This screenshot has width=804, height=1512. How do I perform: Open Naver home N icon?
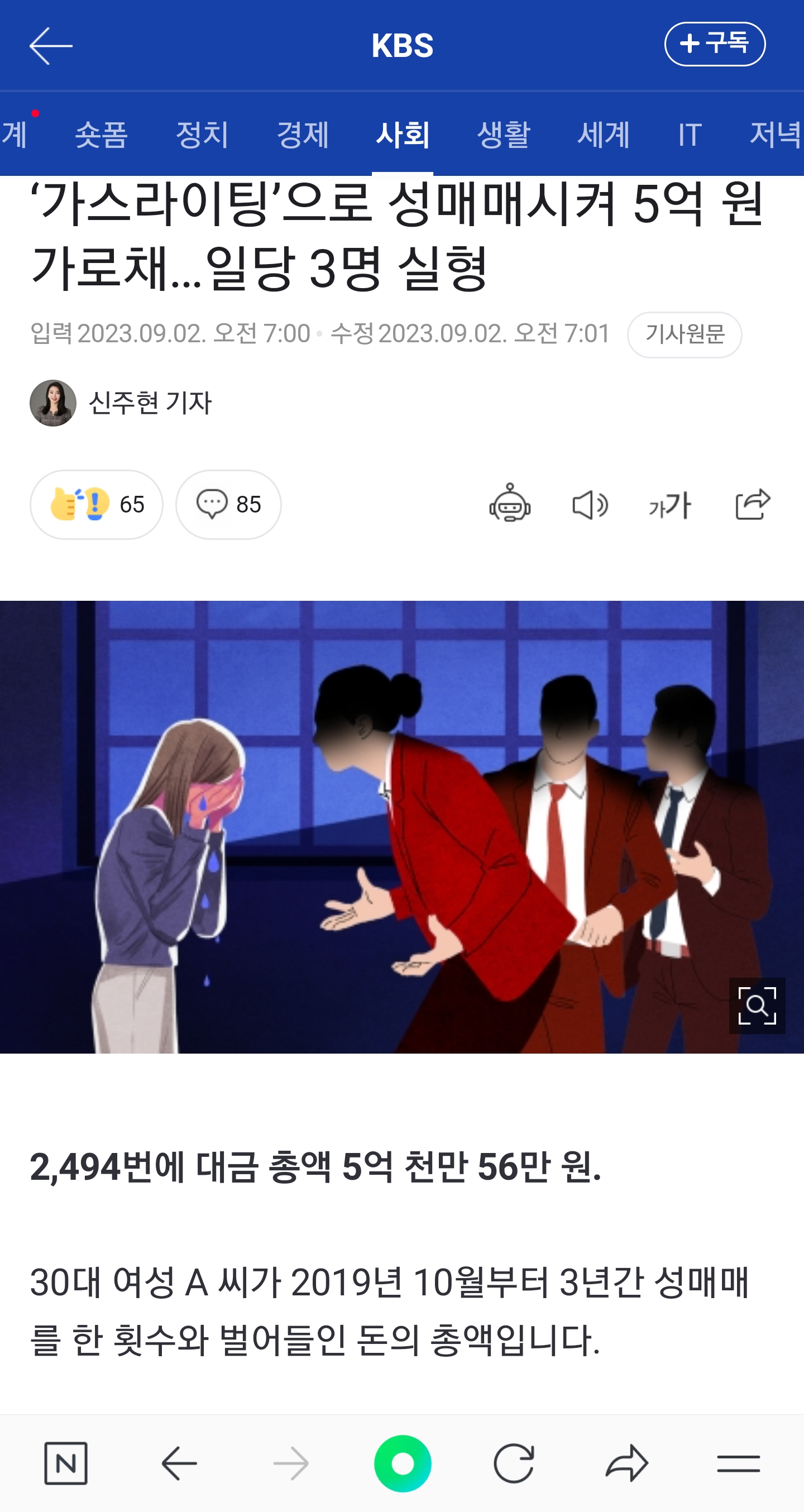pyautogui.click(x=66, y=1463)
